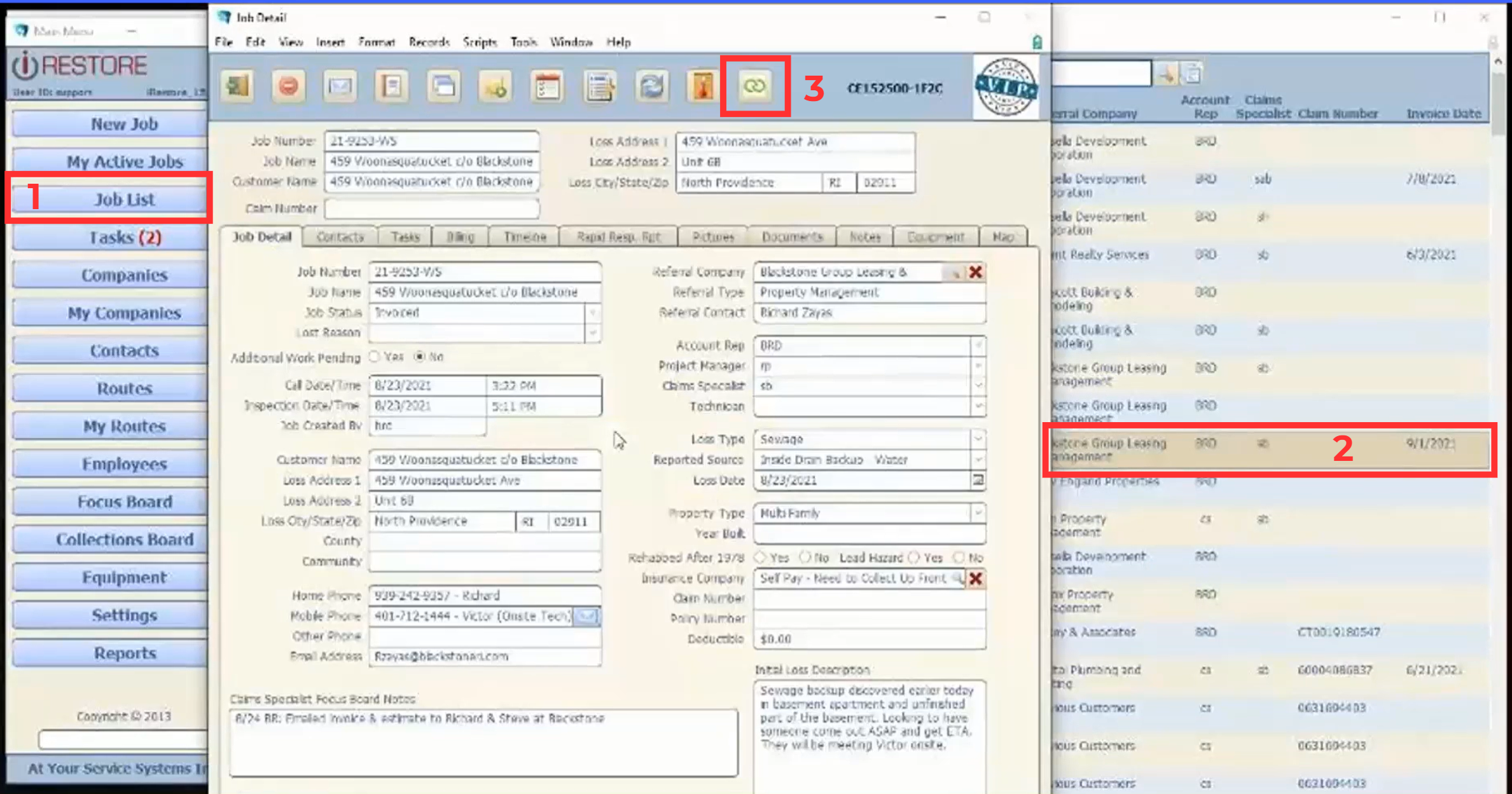This screenshot has height=794, width=1512.
Task: Click the calendar checklist toolbar icon
Action: click(x=547, y=86)
